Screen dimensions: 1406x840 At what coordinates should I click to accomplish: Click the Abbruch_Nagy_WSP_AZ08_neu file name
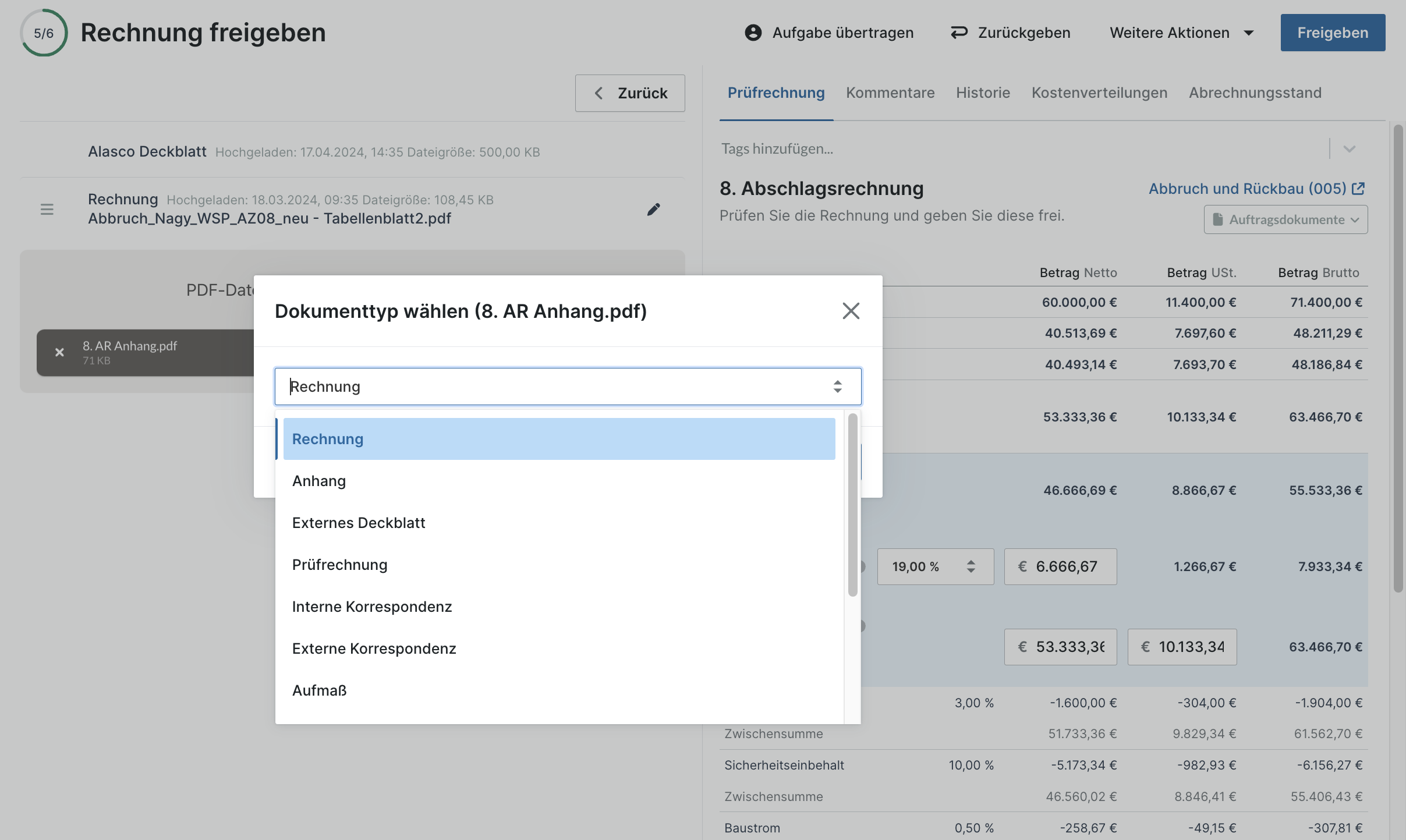click(270, 218)
